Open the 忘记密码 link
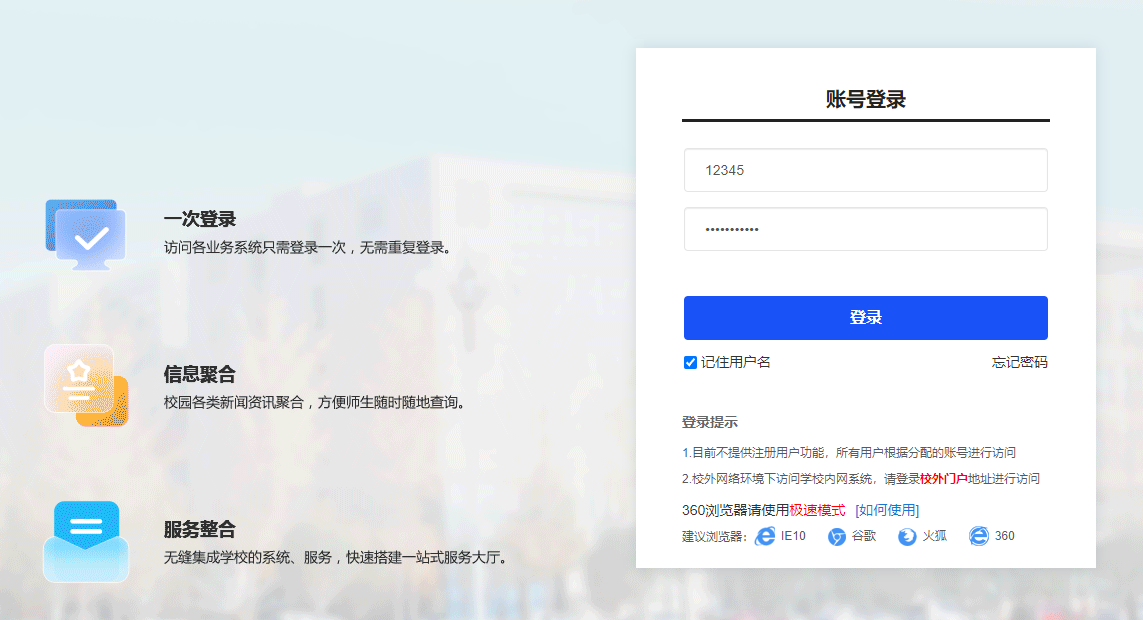Screen dimensions: 1143x620 (1019, 362)
